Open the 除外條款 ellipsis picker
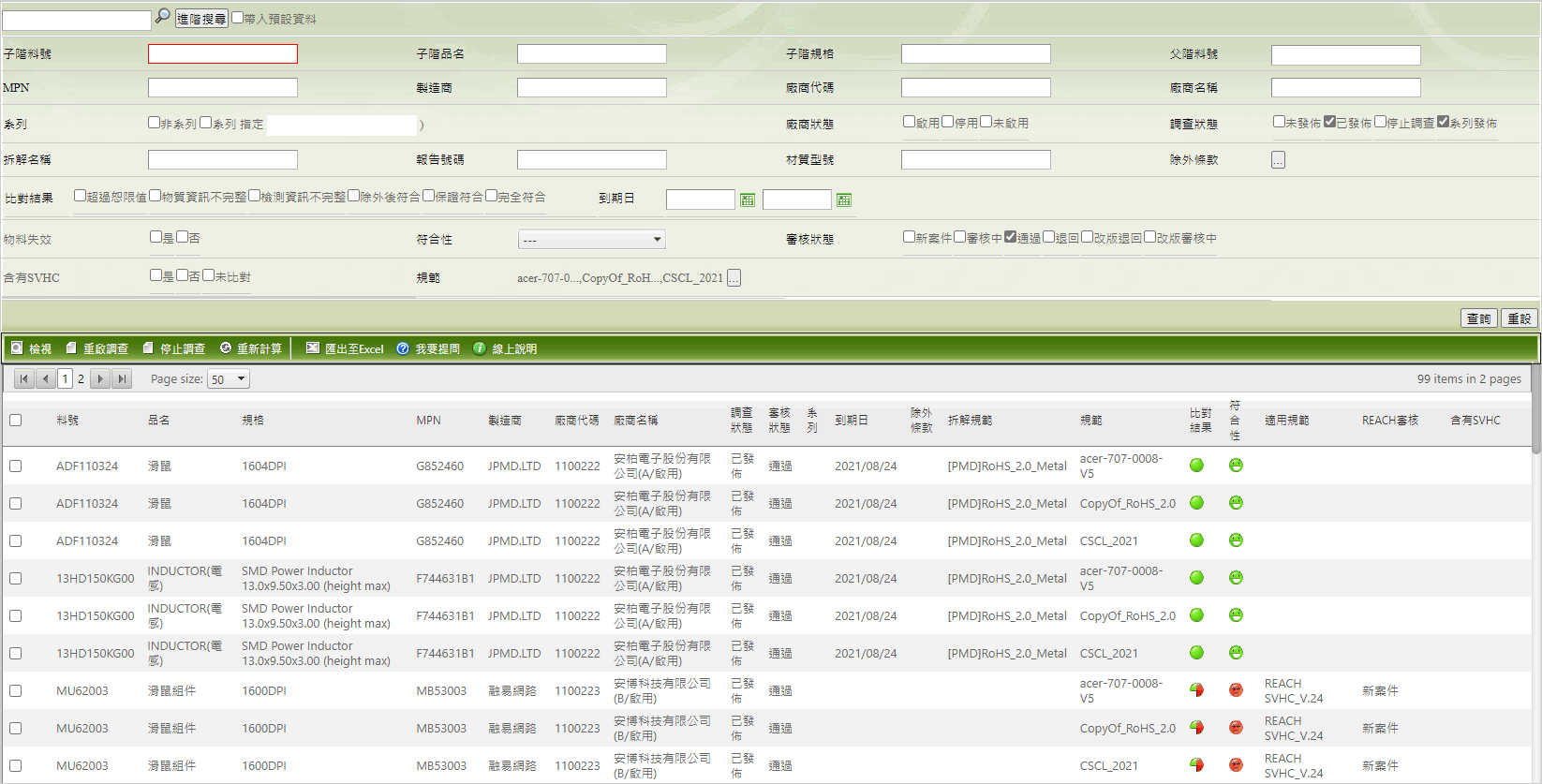The image size is (1542, 784). (x=1278, y=160)
